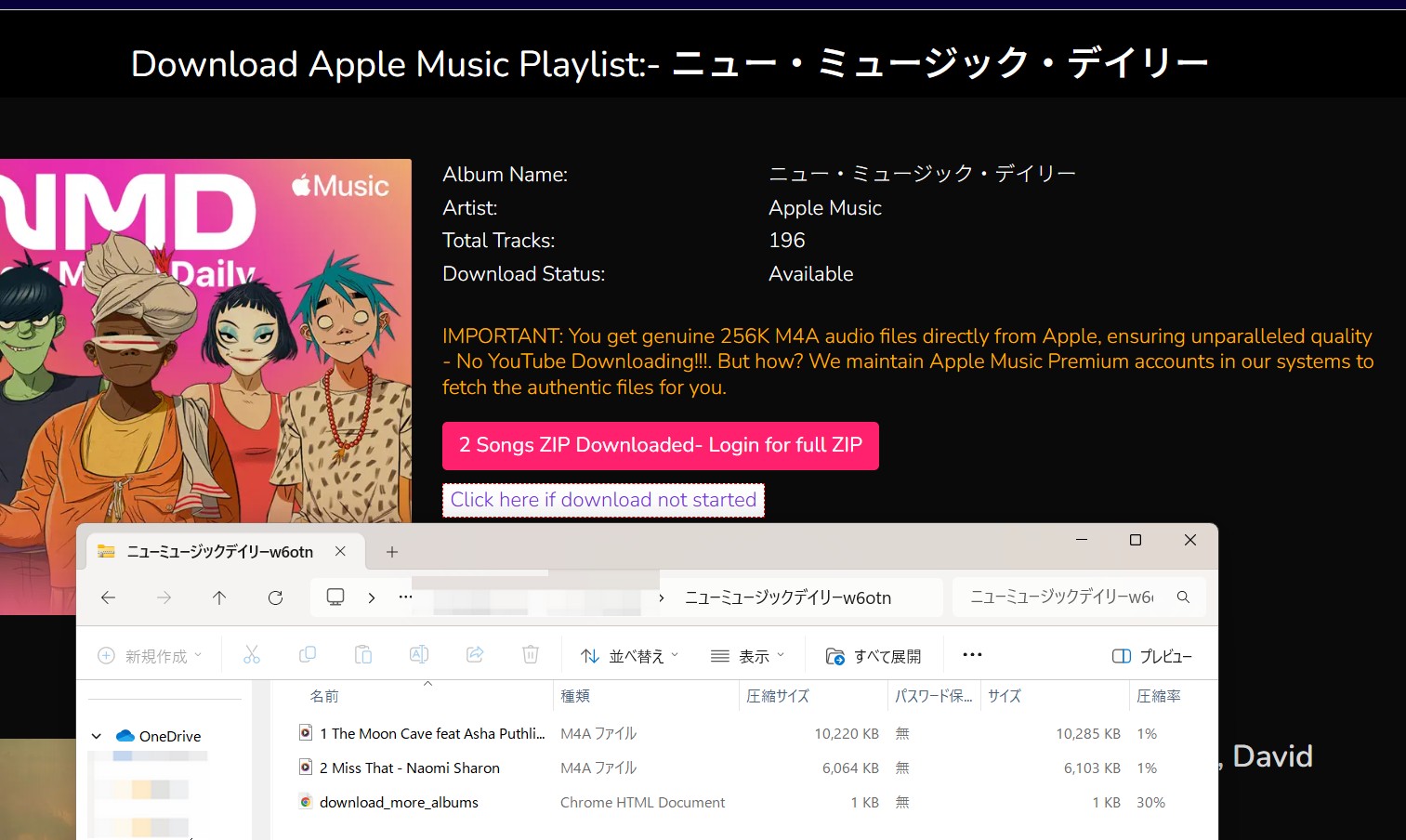
Task: Sort by the 種類 column header
Action: pyautogui.click(x=575, y=696)
